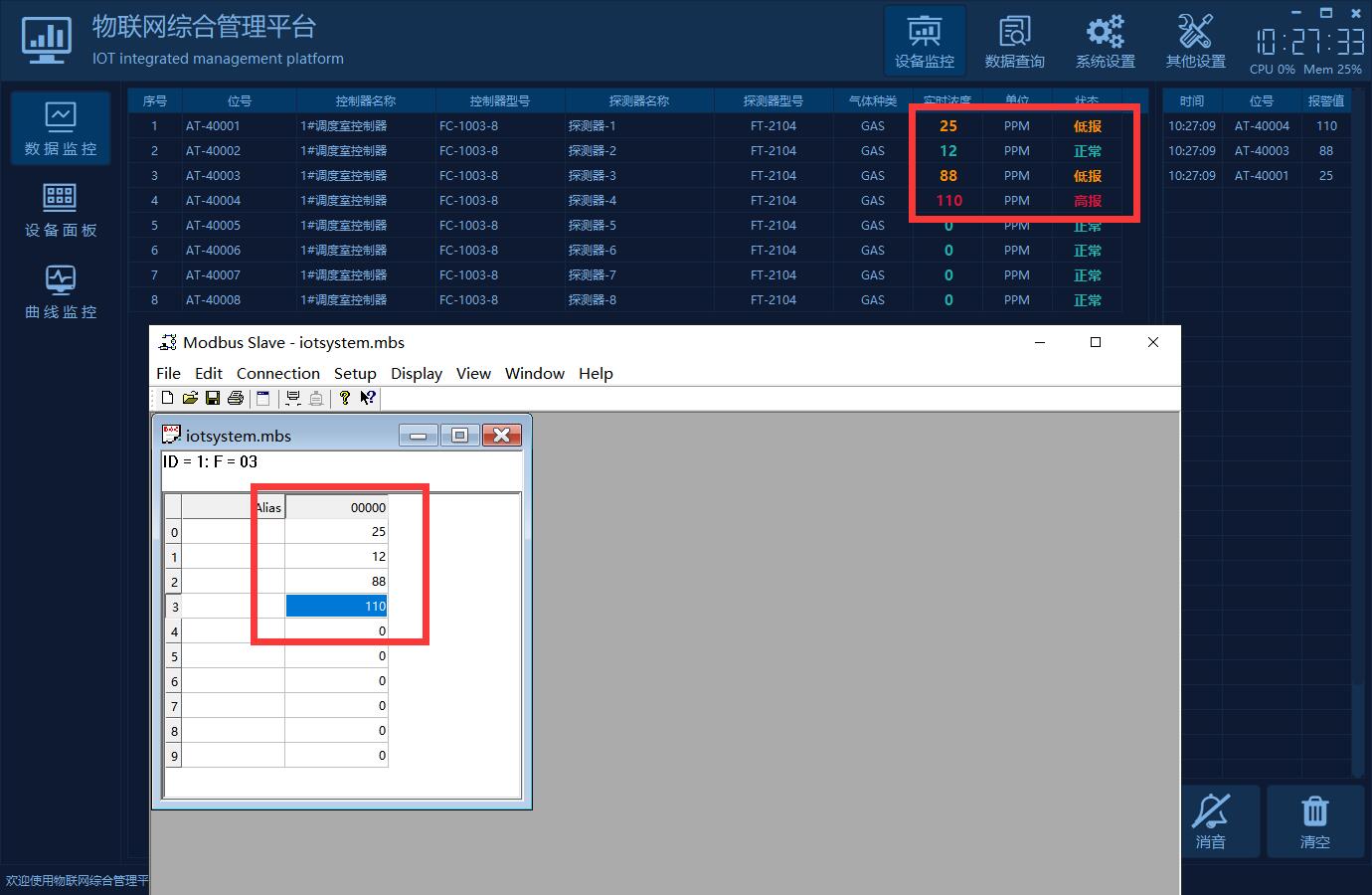
Task: Select register cell with value 88
Action: click(336, 581)
